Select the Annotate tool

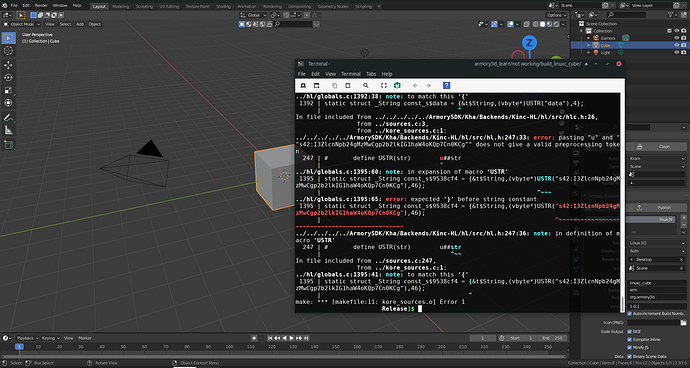tap(8, 118)
